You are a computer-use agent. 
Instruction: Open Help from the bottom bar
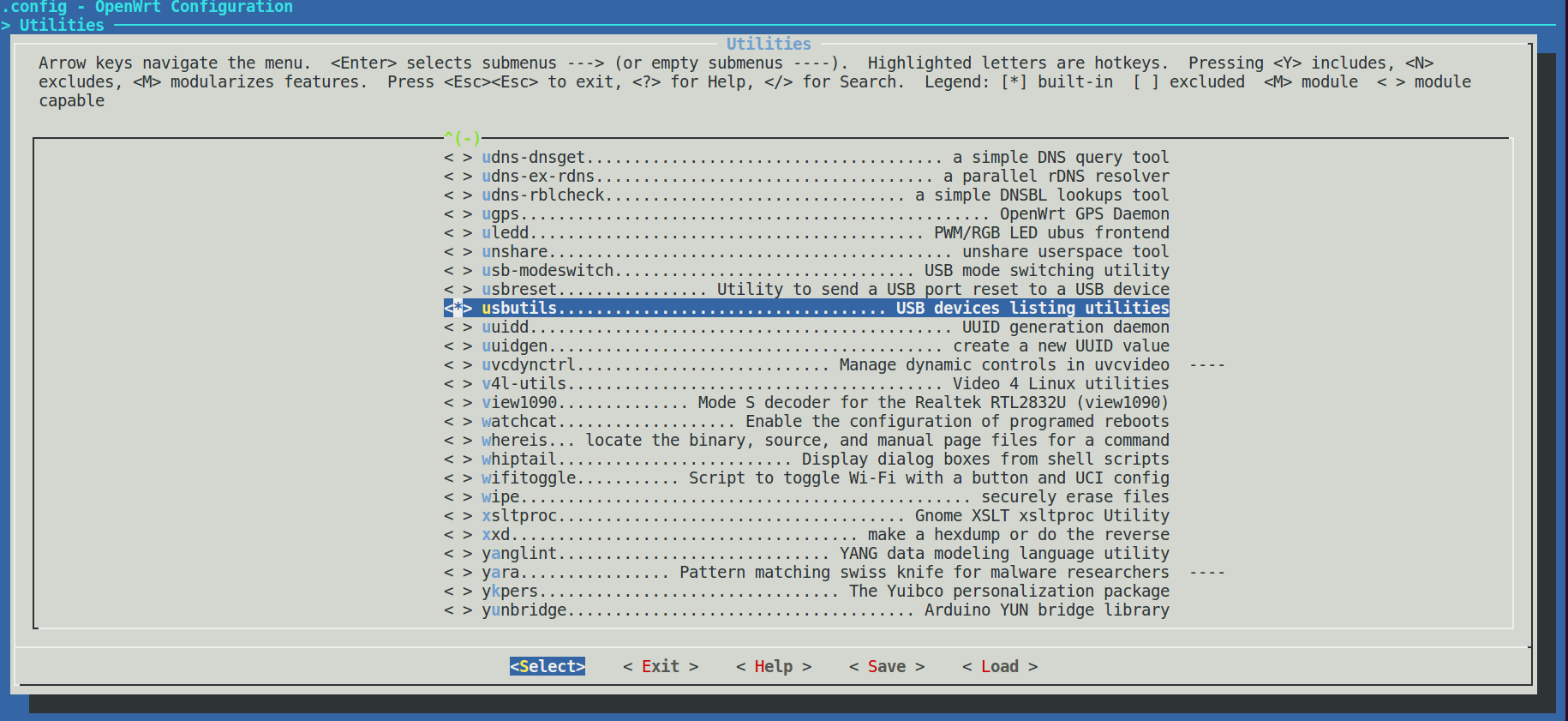click(774, 667)
